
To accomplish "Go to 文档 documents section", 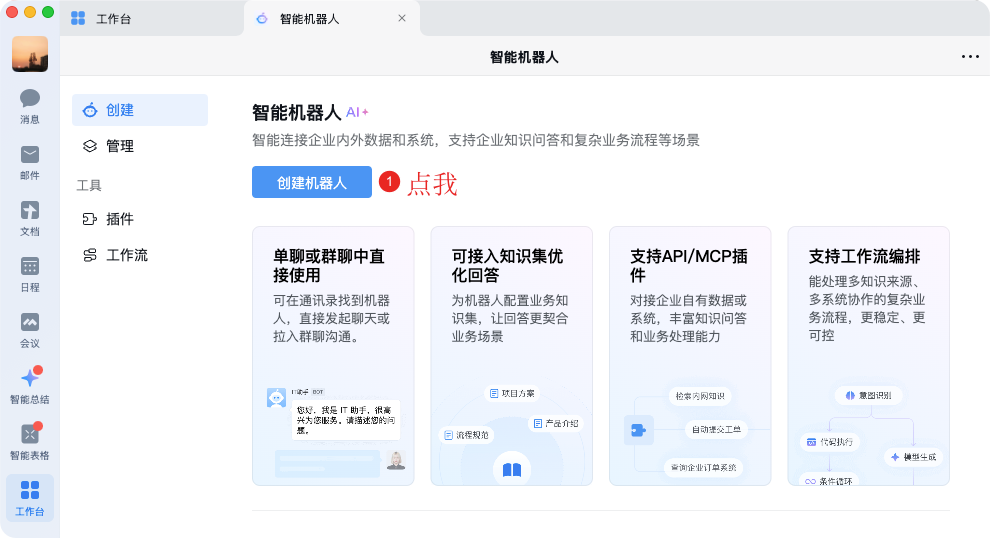I will click(x=30, y=217).
